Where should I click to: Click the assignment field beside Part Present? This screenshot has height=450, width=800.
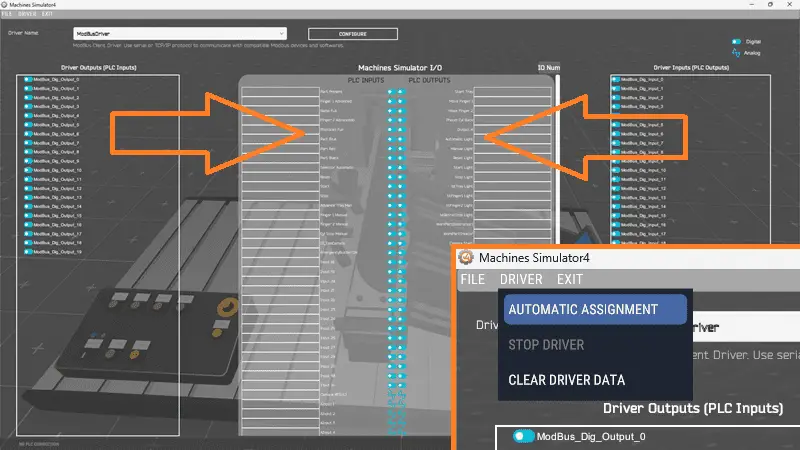tap(280, 92)
